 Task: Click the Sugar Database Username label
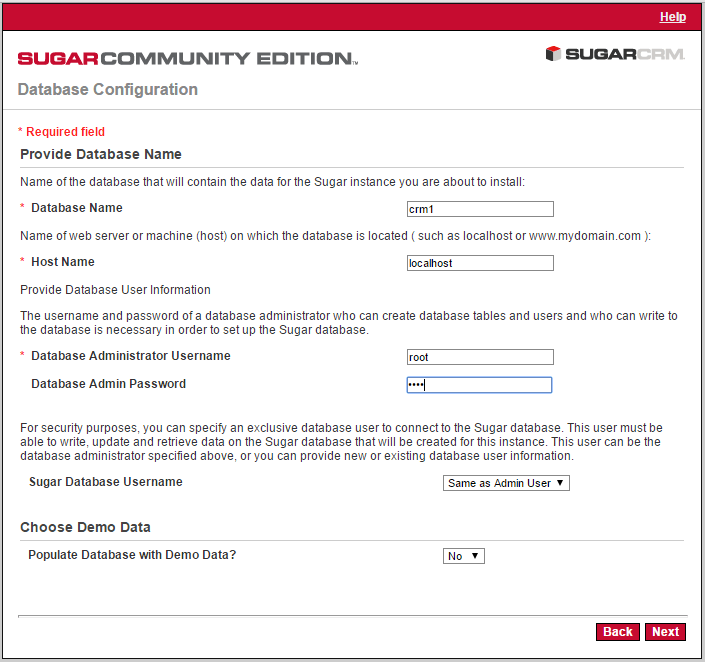pos(106,482)
